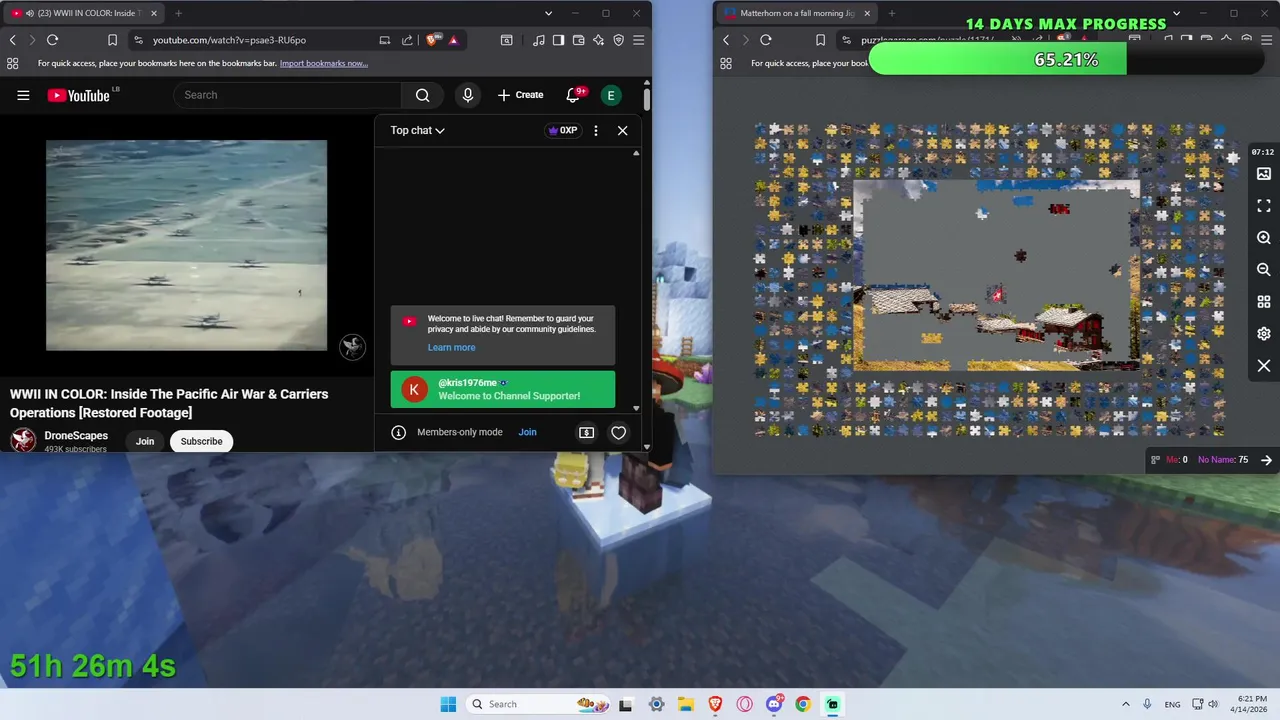Select the Matterhorn on a fall morning tab
This screenshot has height=720, width=1280.
tap(795, 13)
